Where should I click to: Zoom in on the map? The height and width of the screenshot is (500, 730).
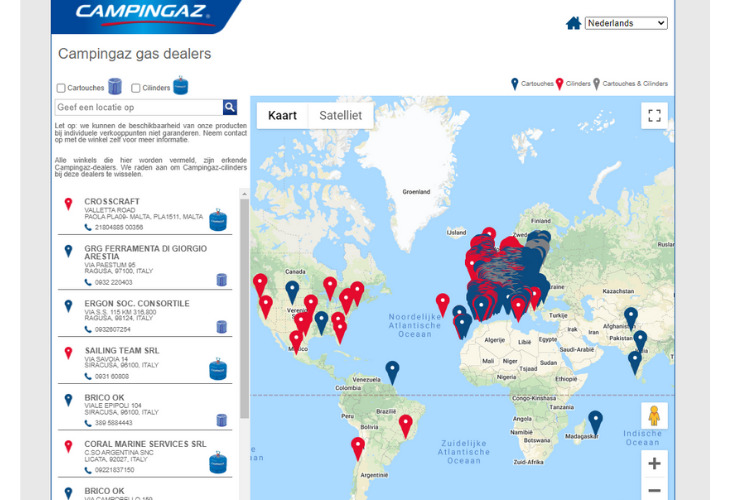click(x=654, y=463)
